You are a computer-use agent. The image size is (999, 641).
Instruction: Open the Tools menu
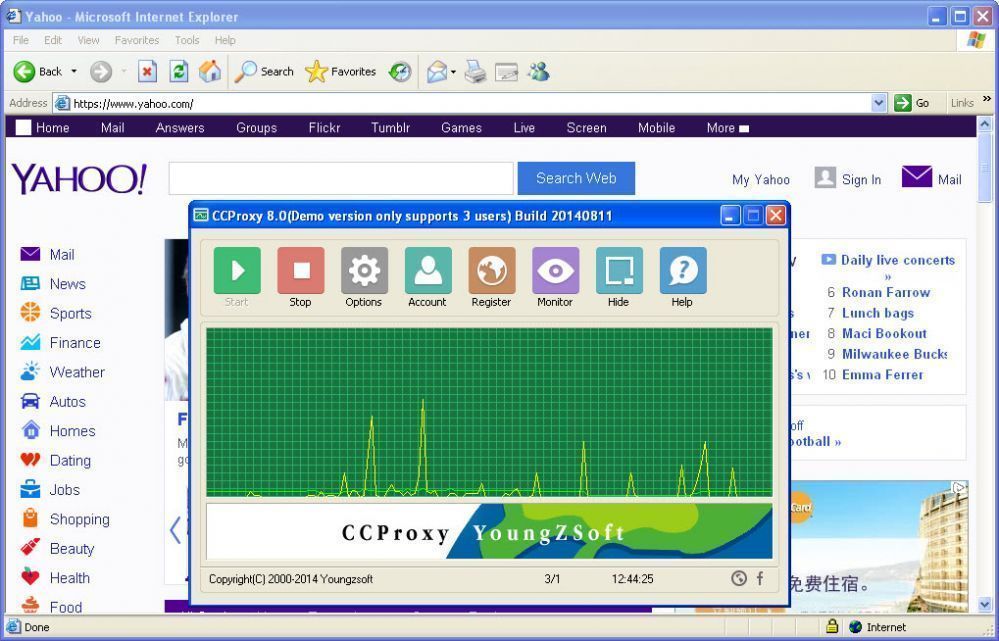click(187, 40)
